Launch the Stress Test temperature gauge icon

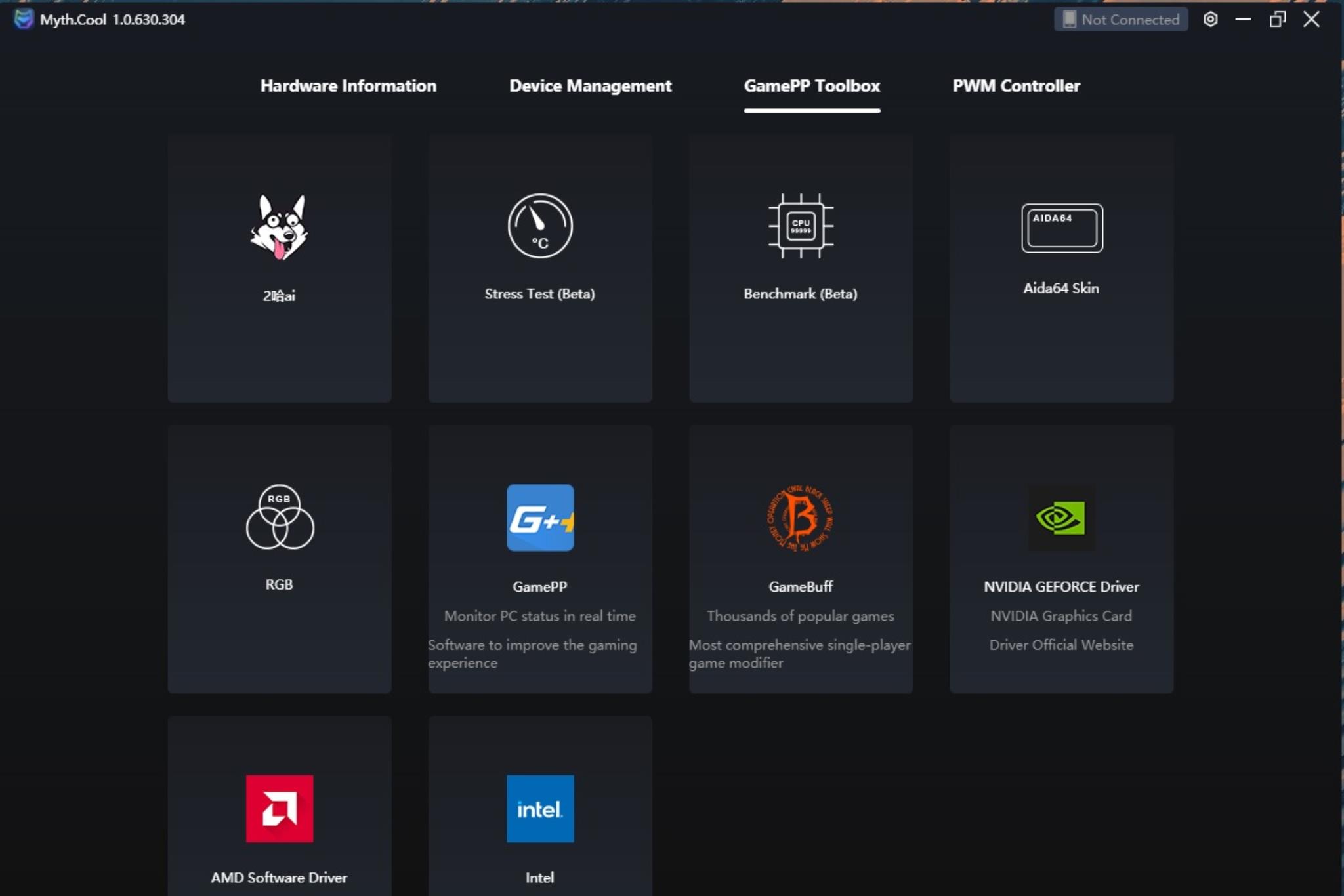(540, 226)
